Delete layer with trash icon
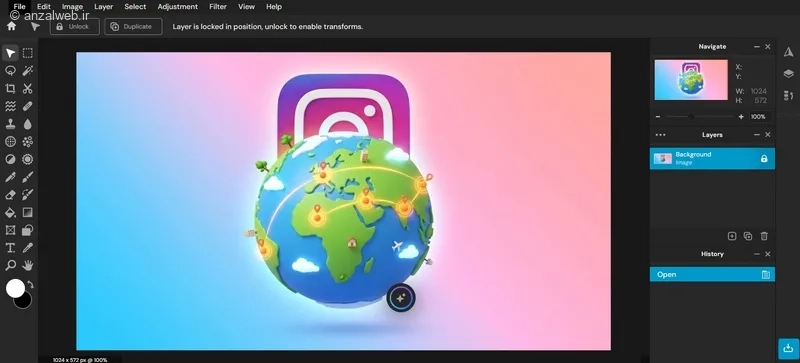Screen dimensions: 800x363 point(764,236)
